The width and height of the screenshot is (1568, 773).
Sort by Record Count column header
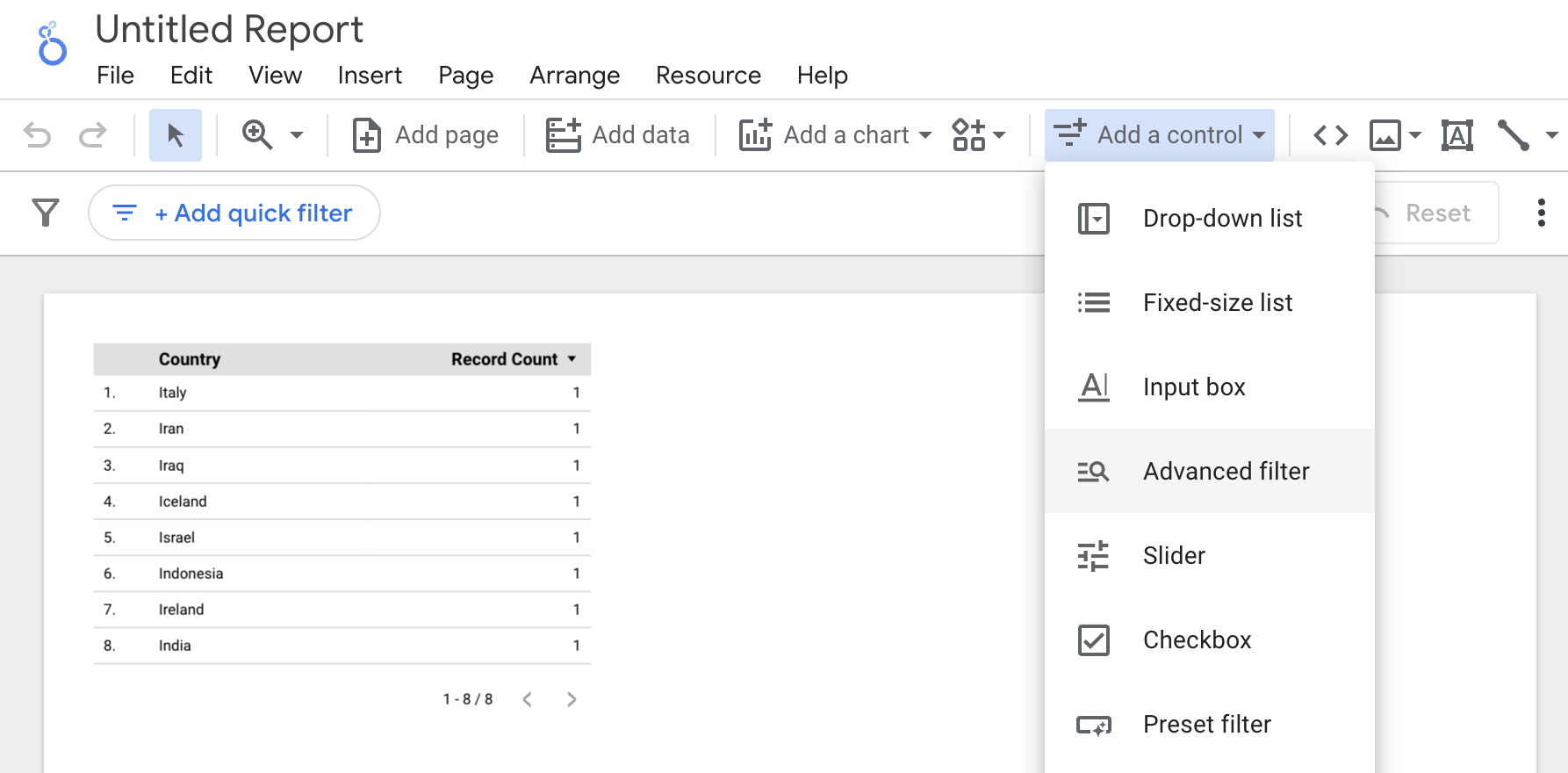tap(513, 359)
